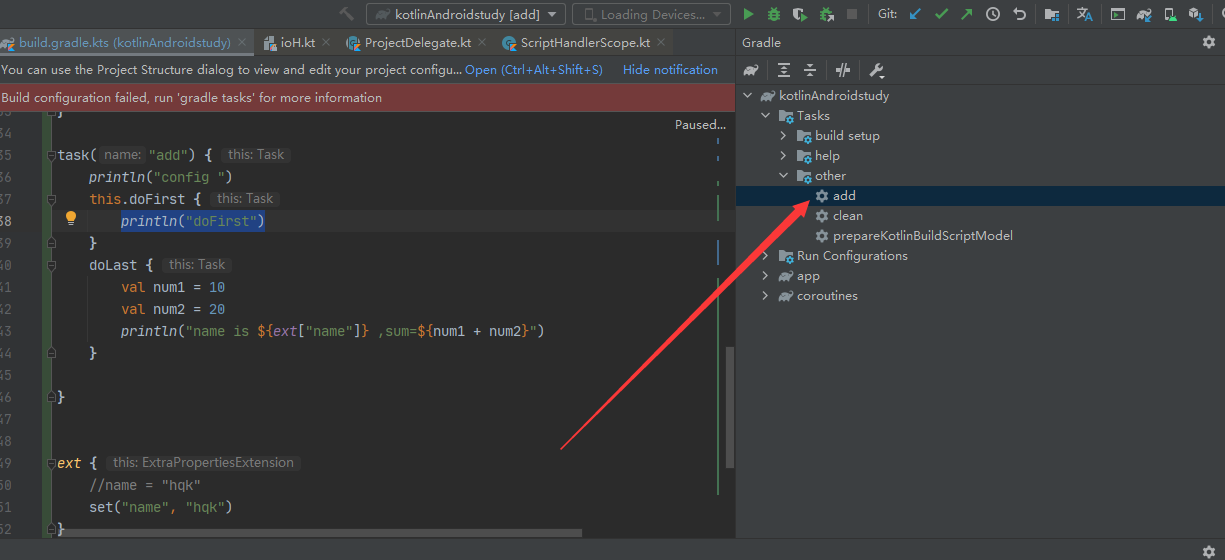Toggle Offline Mode in Gradle panel
This screenshot has height=560, width=1225.
pos(843,70)
